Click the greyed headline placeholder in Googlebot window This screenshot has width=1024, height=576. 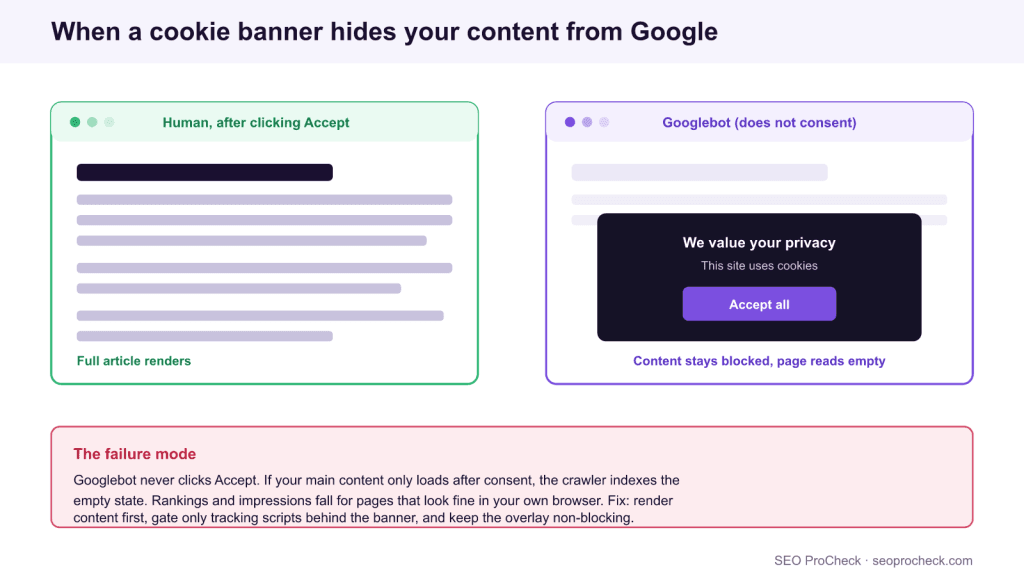pos(699,172)
